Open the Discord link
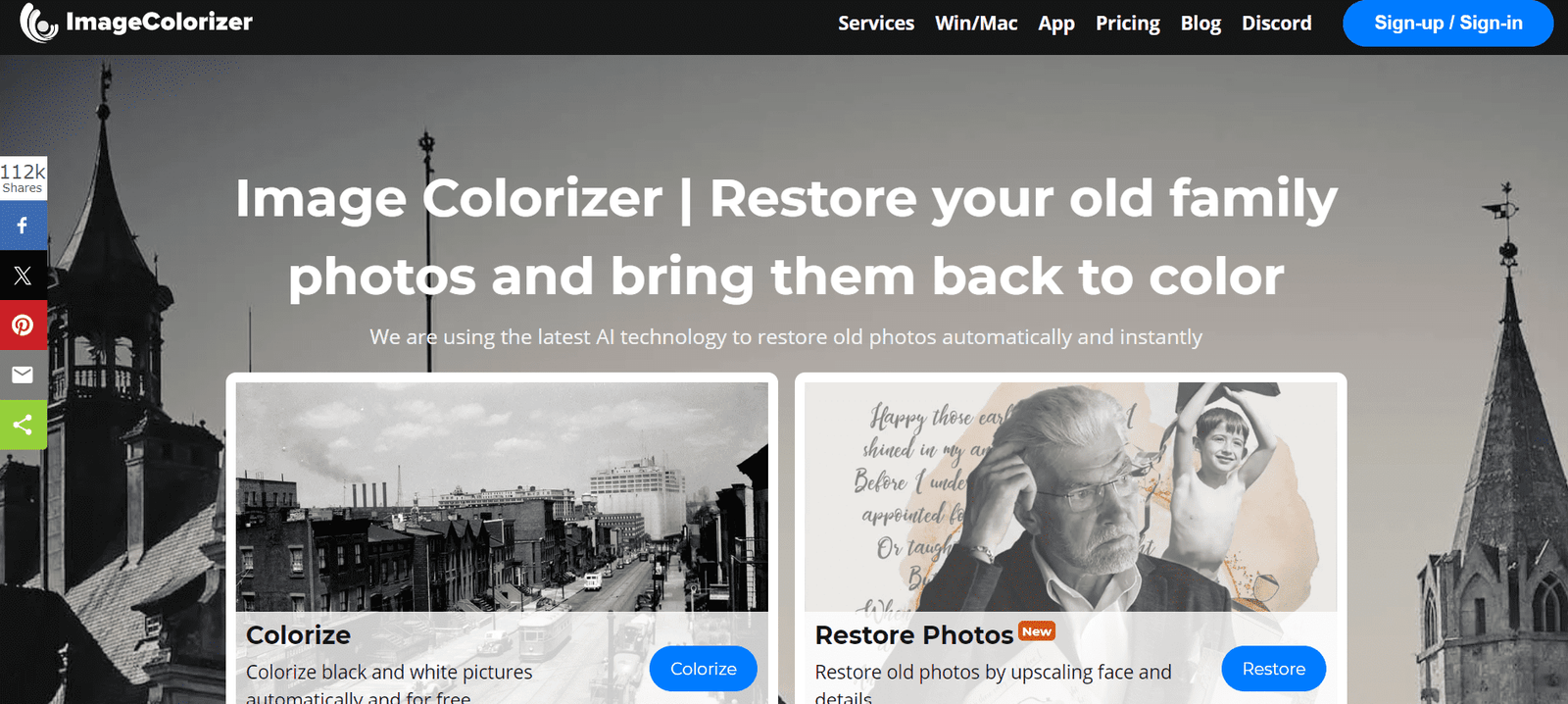The width and height of the screenshot is (1568, 704). coord(1276,23)
